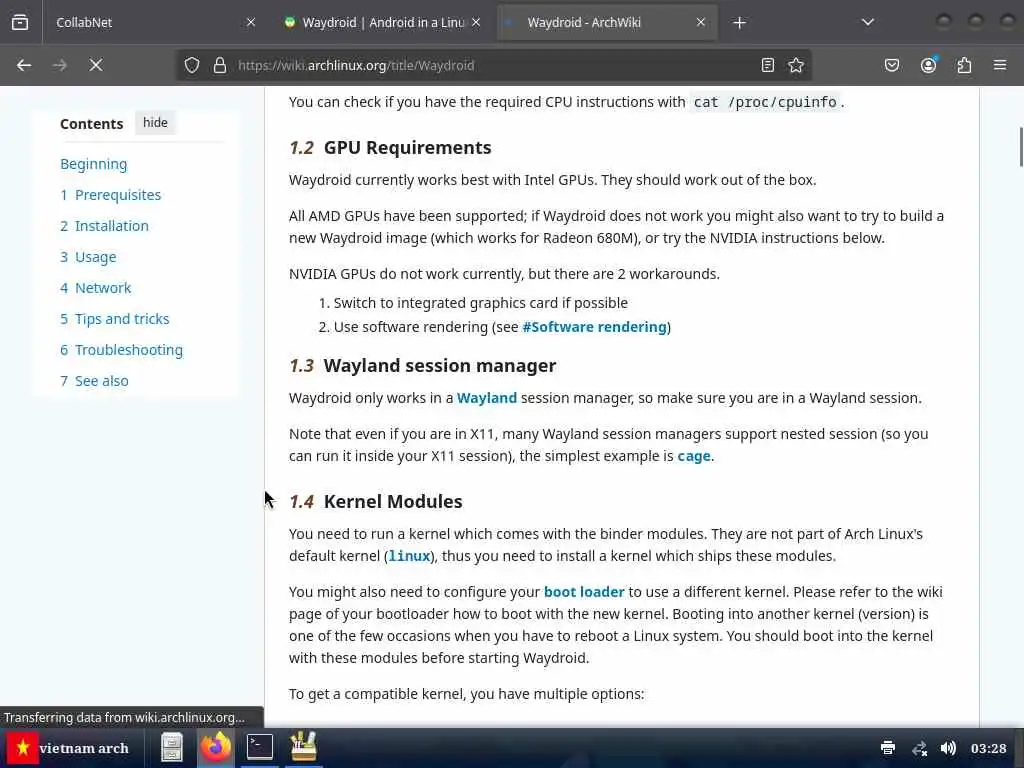Screen dimensions: 1024x768
Task: Open the pencil-cup taskbar app icon
Action: pos(303,748)
